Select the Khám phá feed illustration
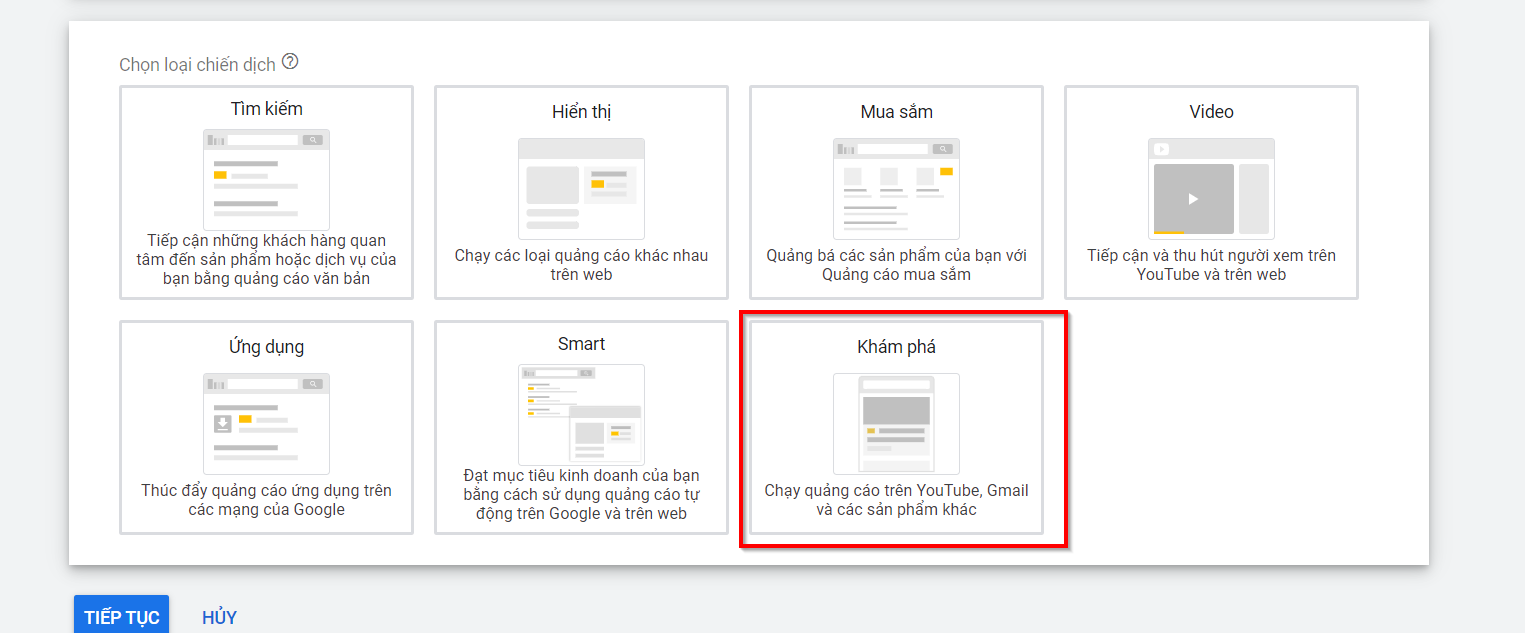Viewport: 1525px width, 633px height. point(896,423)
